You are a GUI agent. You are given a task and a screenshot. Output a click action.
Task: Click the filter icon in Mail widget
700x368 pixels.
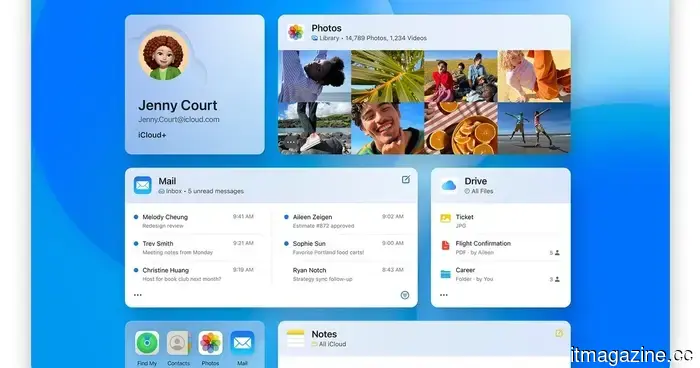point(405,295)
